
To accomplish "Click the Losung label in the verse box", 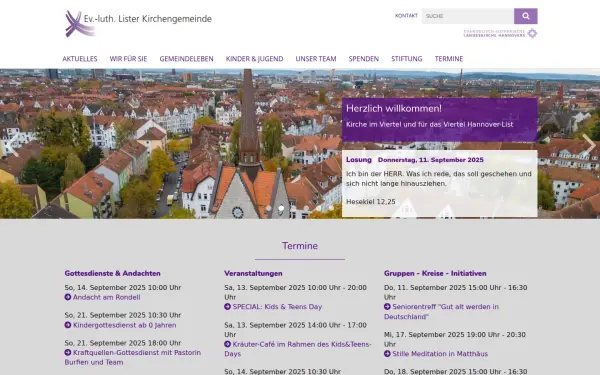I will 359,160.
